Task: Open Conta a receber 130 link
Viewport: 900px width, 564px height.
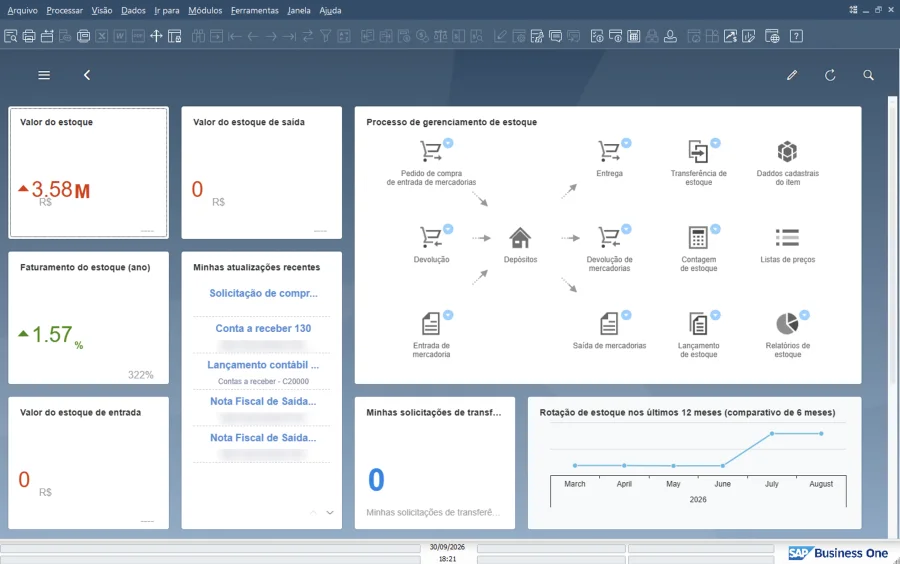Action: (263, 328)
